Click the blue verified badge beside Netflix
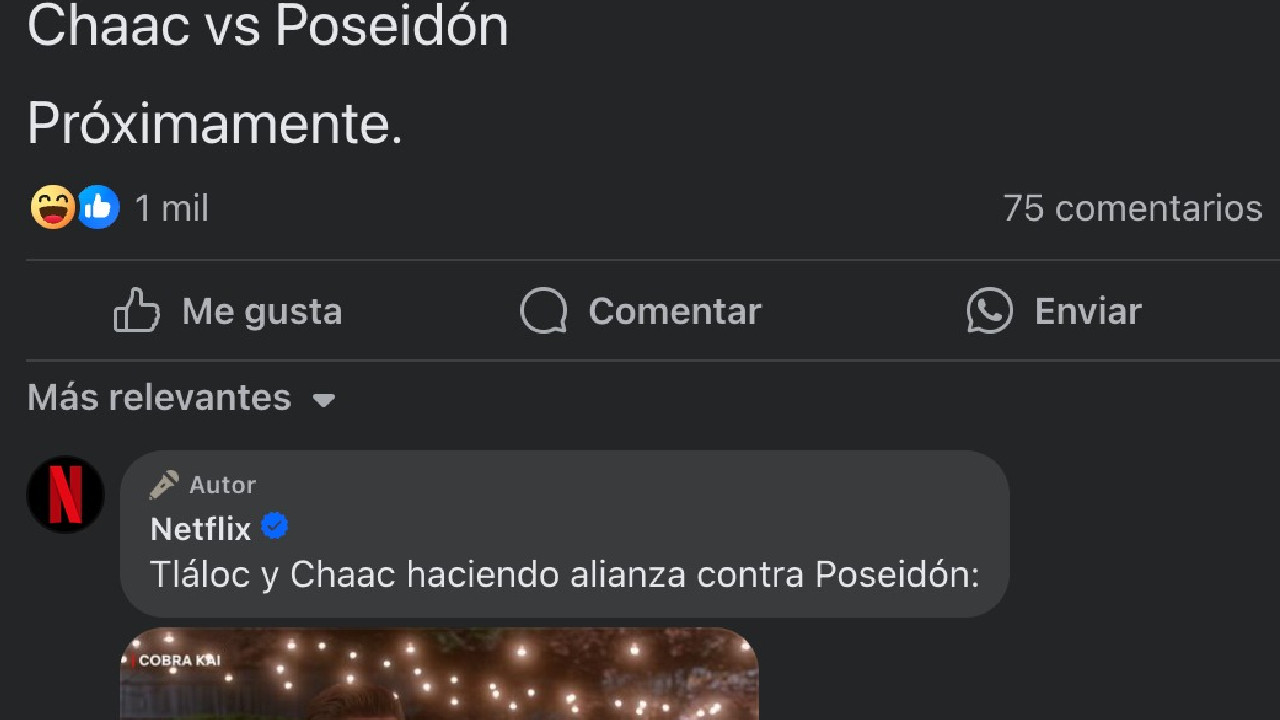The height and width of the screenshot is (720, 1280). pyautogui.click(x=275, y=526)
